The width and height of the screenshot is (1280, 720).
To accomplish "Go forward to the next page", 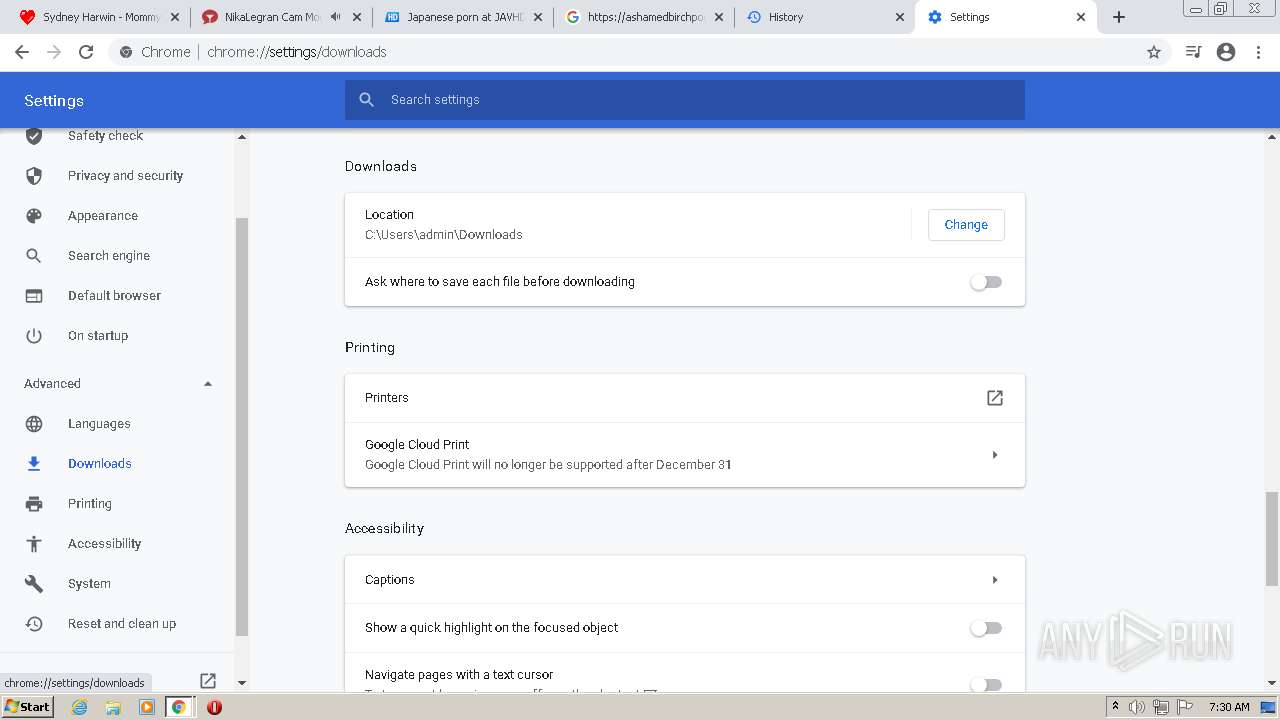I will click(x=54, y=52).
